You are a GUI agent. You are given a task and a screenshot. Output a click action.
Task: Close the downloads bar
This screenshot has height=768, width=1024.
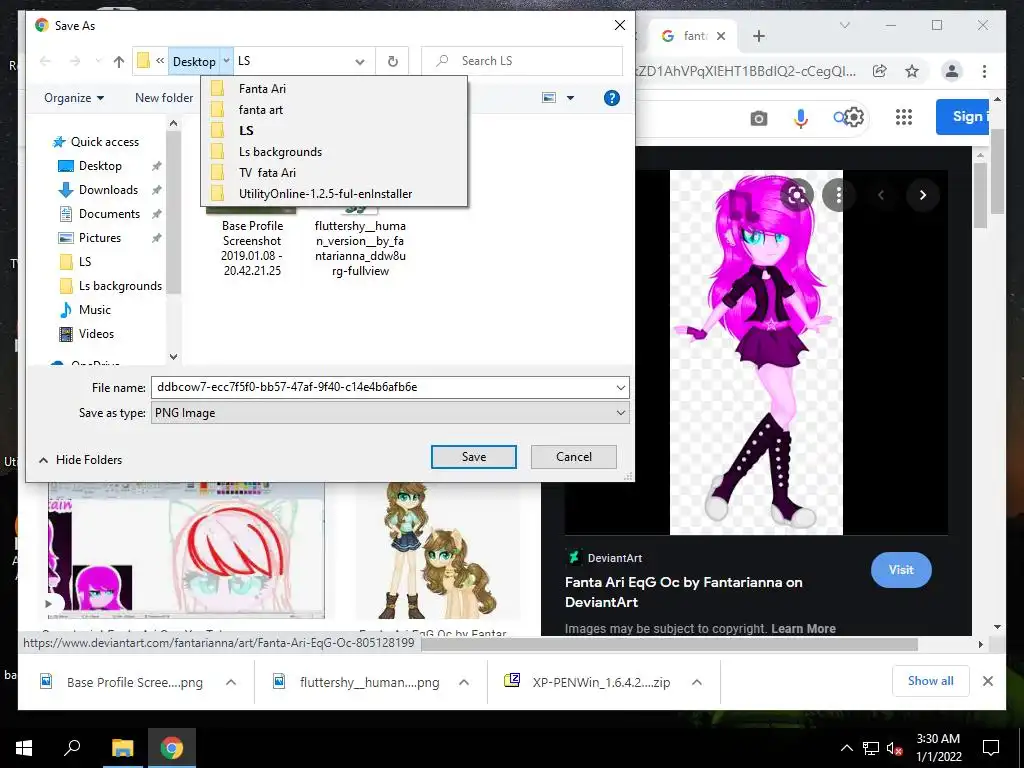[988, 681]
